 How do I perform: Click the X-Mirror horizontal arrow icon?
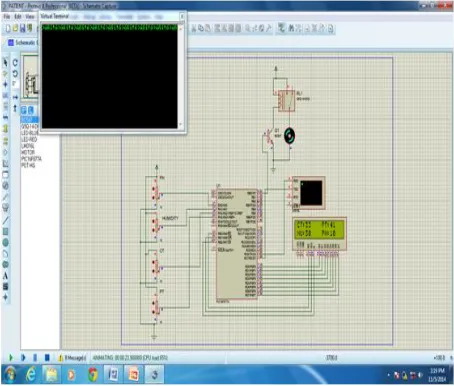click(15, 97)
